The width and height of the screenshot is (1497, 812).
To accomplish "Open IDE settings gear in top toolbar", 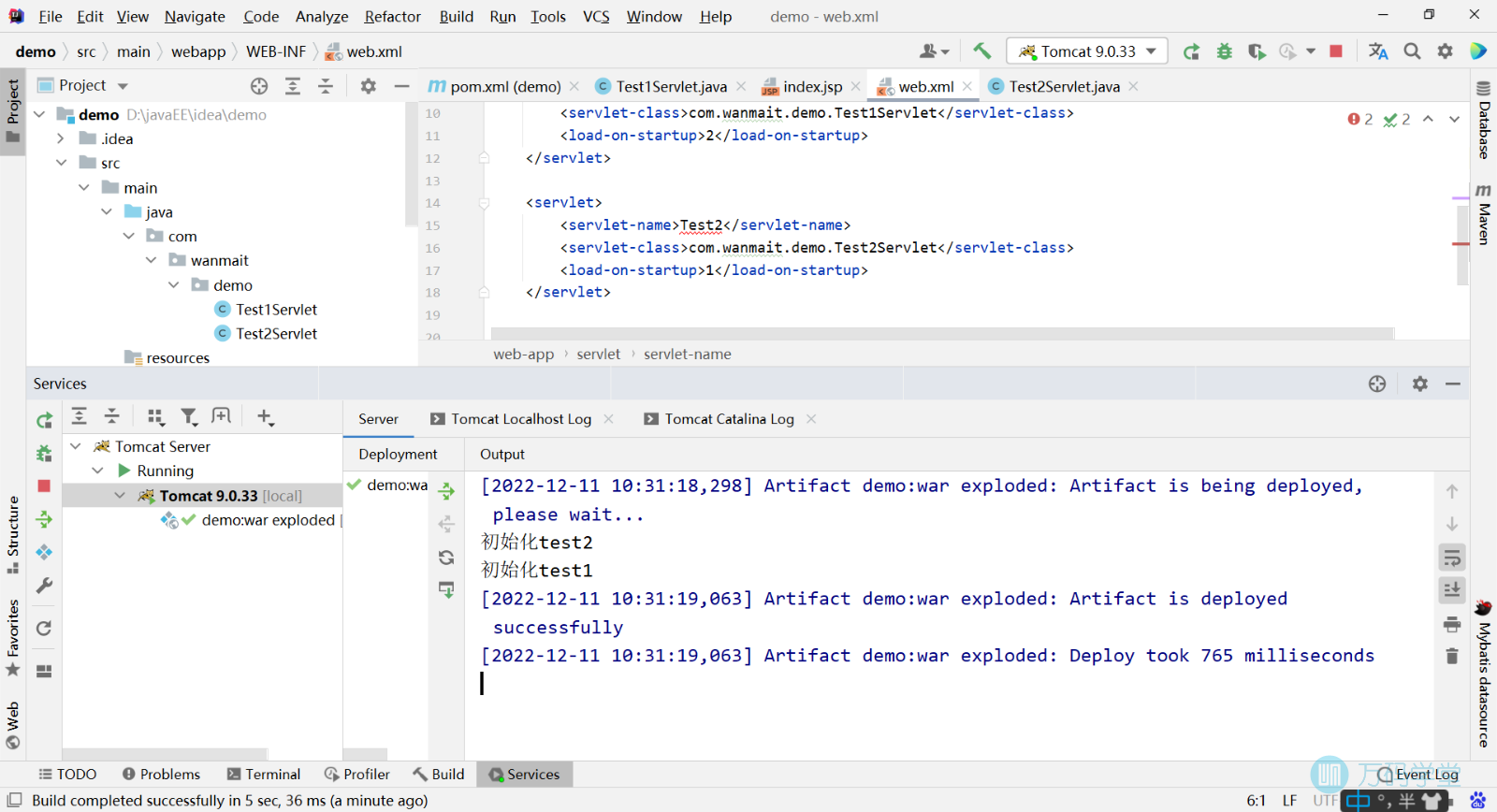I will [1446, 51].
